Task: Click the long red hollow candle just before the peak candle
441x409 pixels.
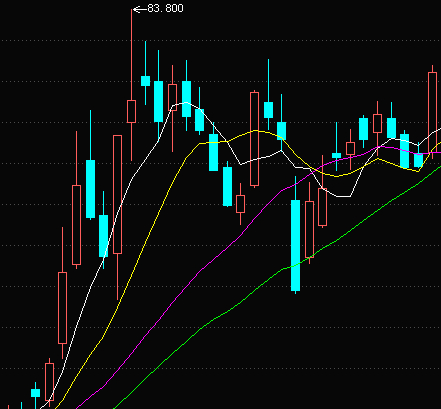Action: 117,194
